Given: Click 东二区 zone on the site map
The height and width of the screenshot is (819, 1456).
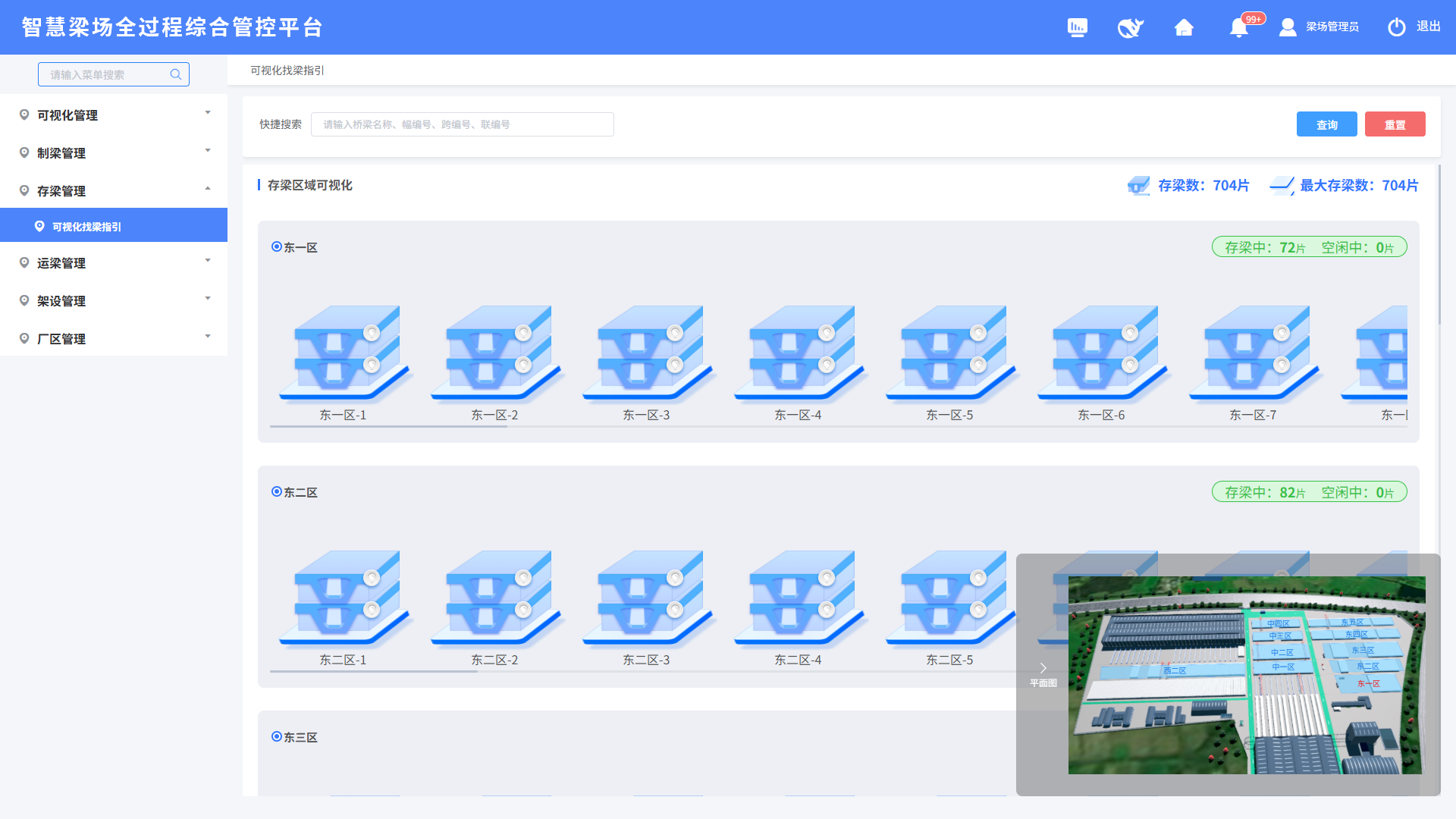Looking at the screenshot, I should (1368, 666).
